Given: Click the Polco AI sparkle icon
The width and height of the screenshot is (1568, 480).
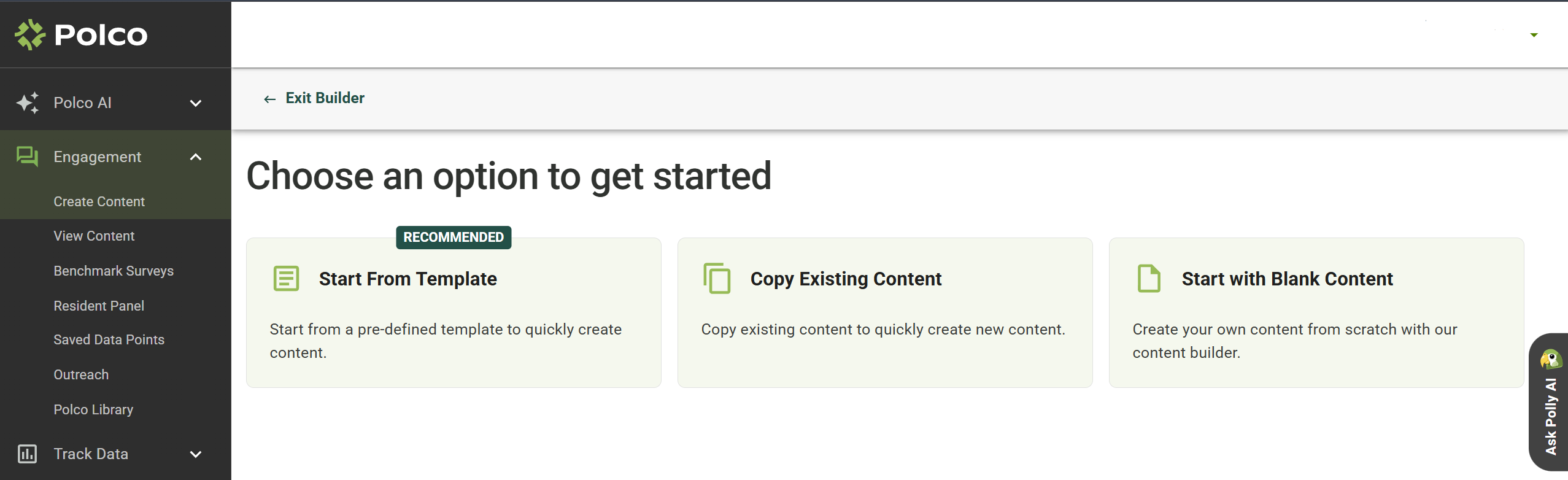Looking at the screenshot, I should pyautogui.click(x=28, y=103).
